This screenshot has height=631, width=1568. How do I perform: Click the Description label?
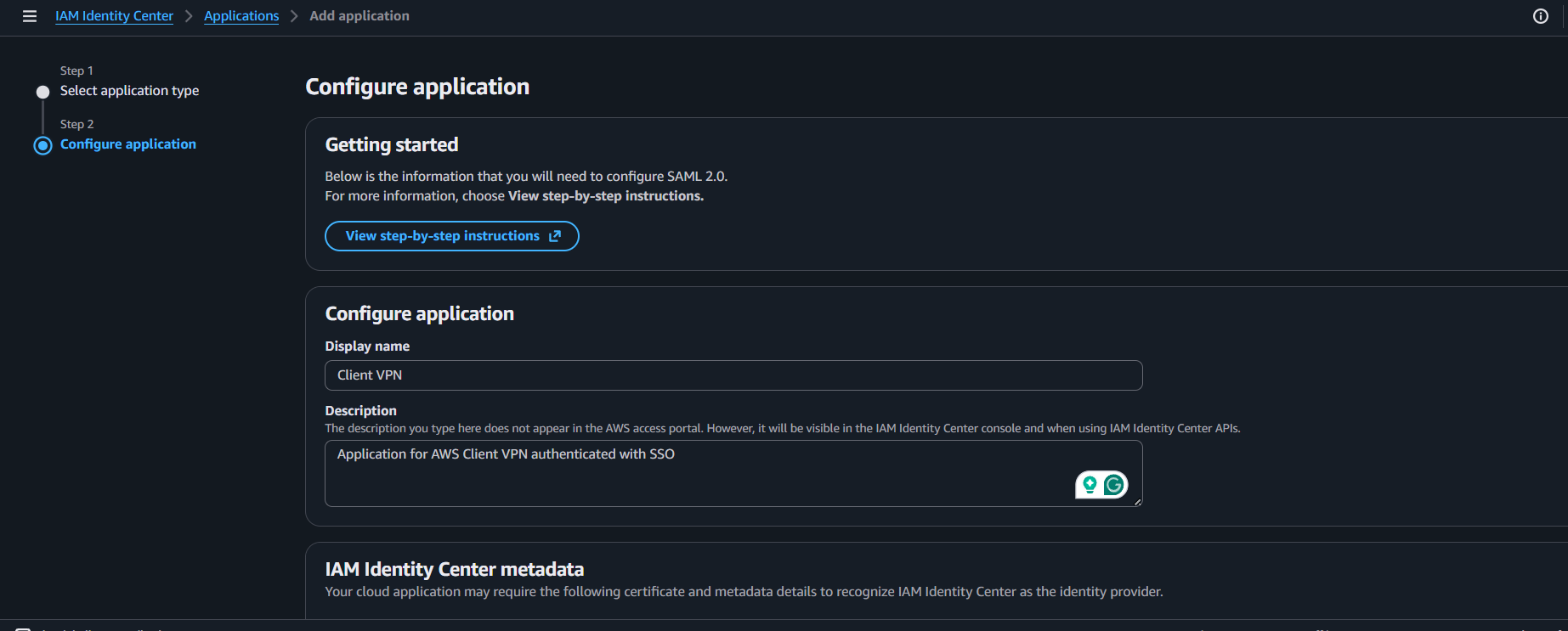360,411
